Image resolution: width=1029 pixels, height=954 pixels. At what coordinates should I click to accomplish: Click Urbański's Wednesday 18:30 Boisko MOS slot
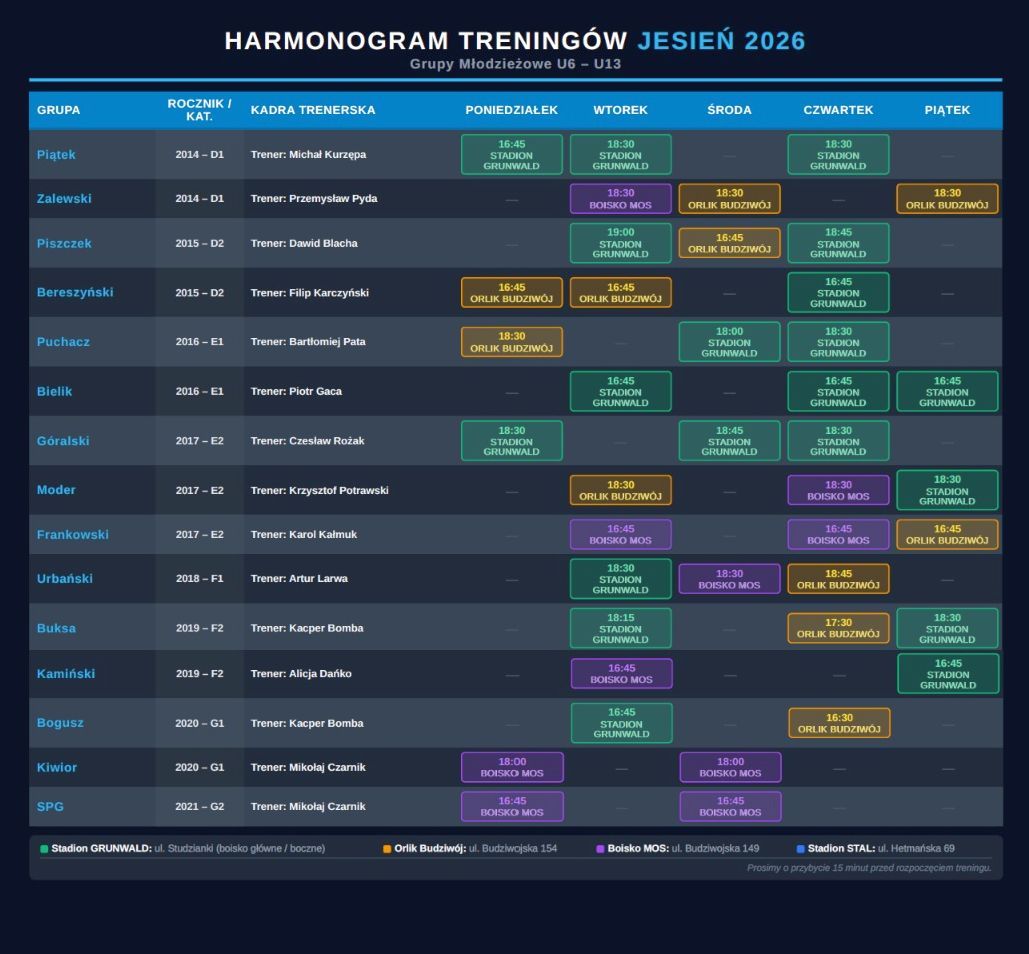(x=730, y=579)
